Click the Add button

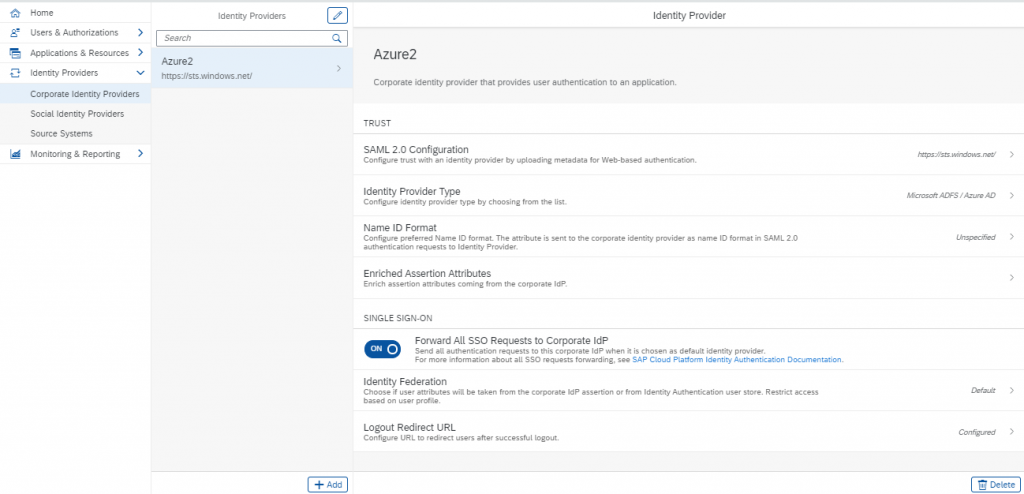pyautogui.click(x=328, y=484)
